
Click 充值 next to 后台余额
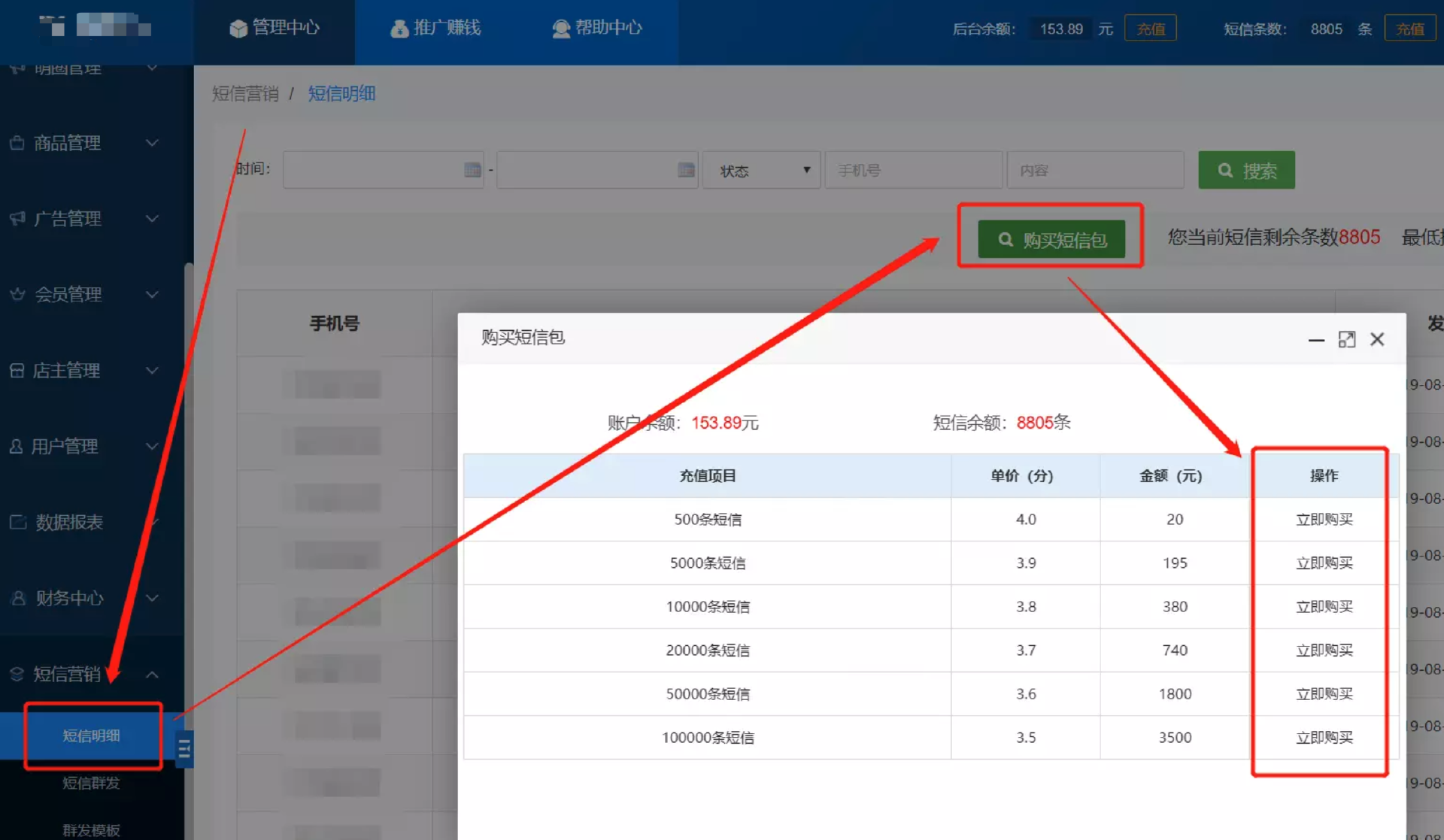(x=1150, y=29)
